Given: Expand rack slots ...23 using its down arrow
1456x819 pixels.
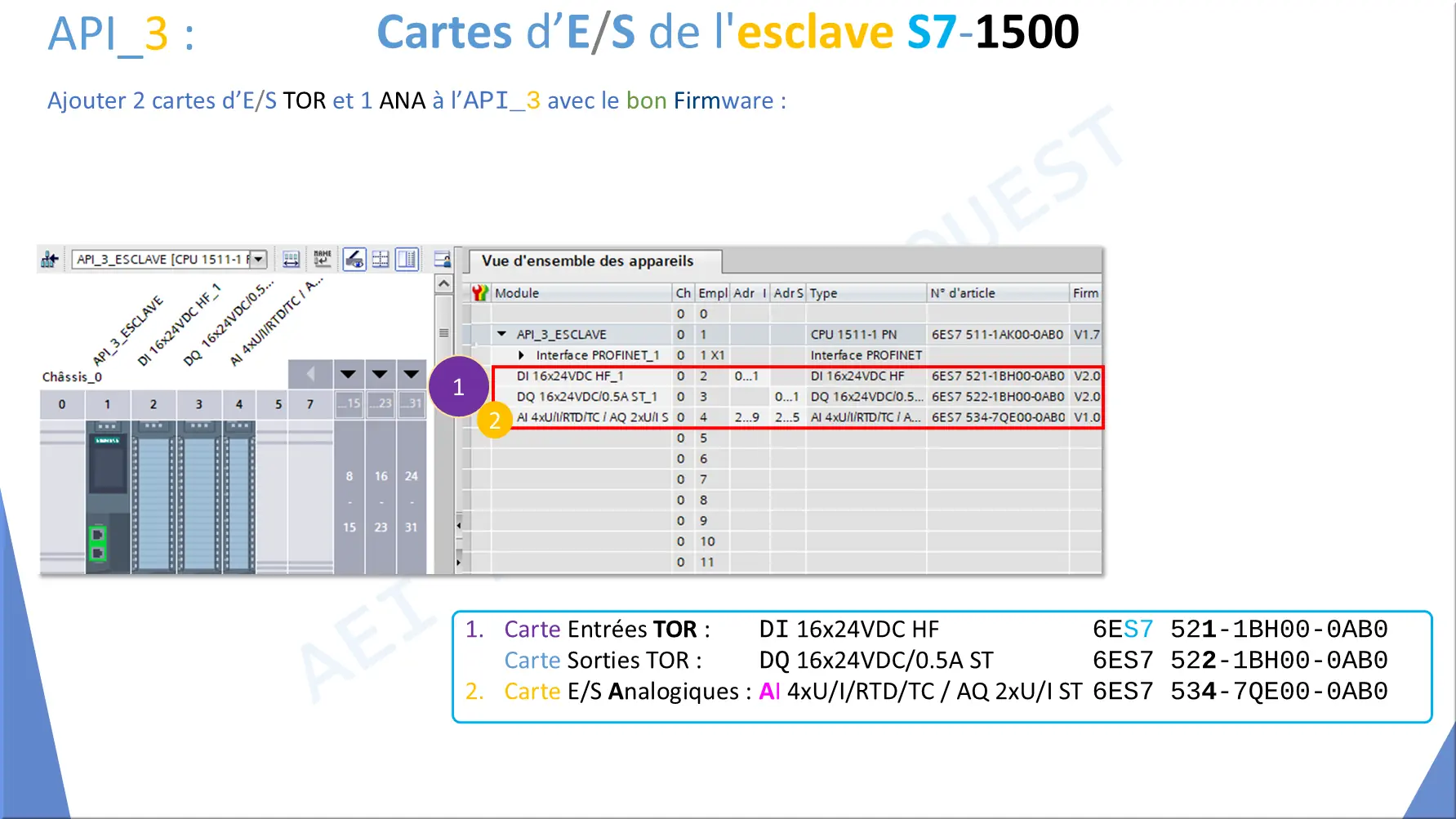Looking at the screenshot, I should pyautogui.click(x=380, y=375).
